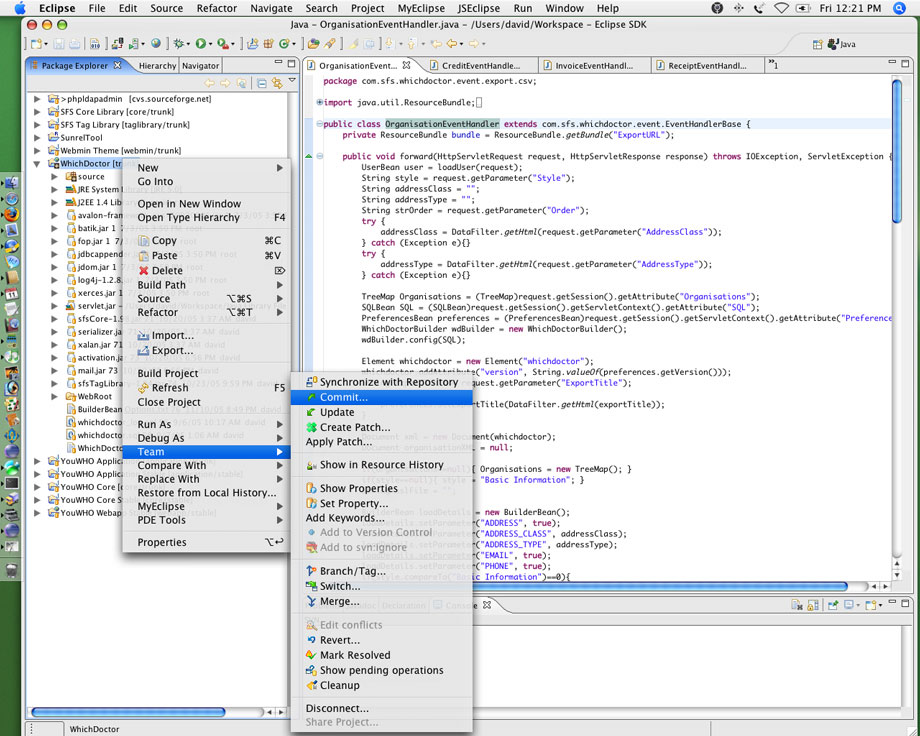
Task: Choose Show in Resource History
Action: pyautogui.click(x=381, y=465)
